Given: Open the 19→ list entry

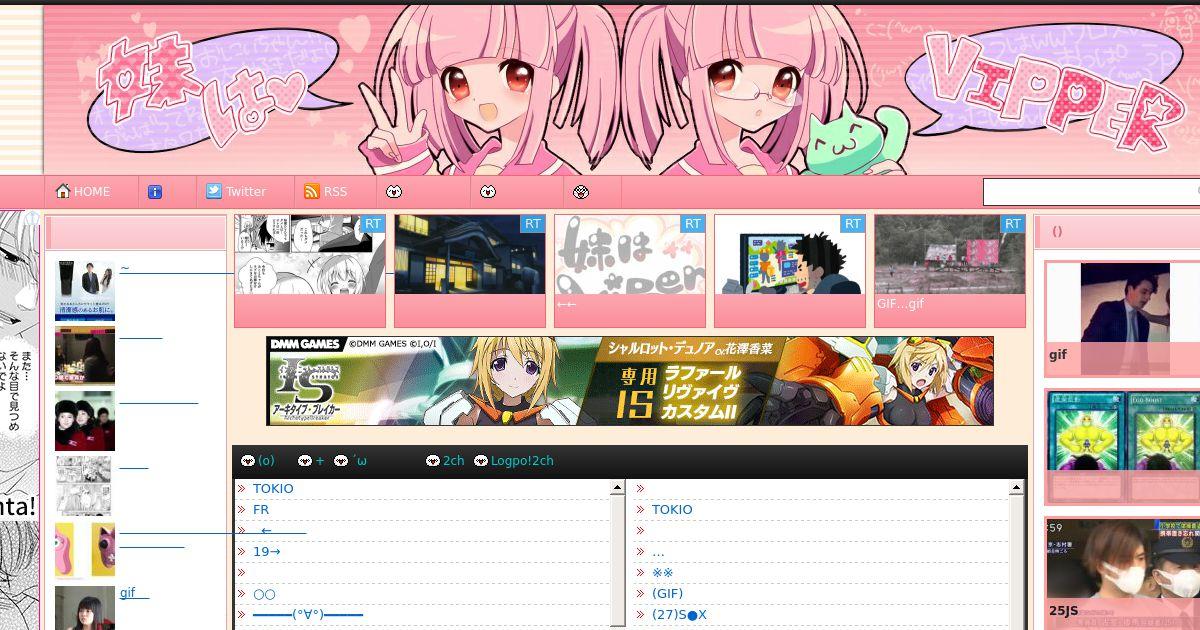Looking at the screenshot, I should click(267, 552).
